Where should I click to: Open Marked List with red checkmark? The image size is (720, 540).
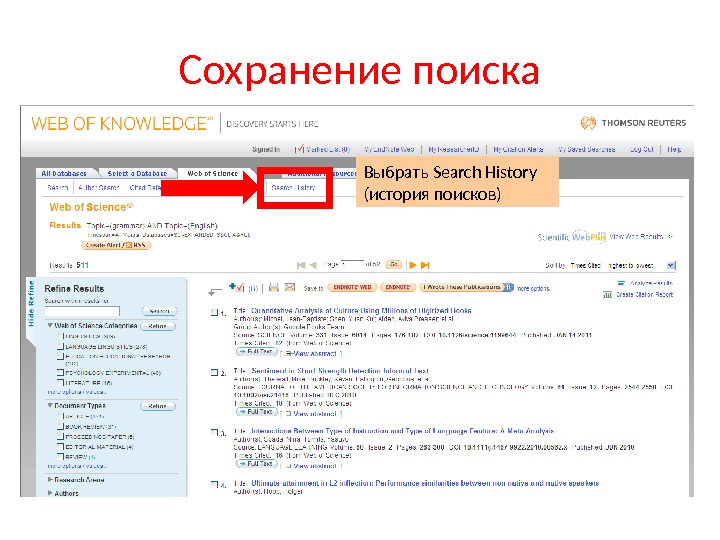(x=322, y=149)
